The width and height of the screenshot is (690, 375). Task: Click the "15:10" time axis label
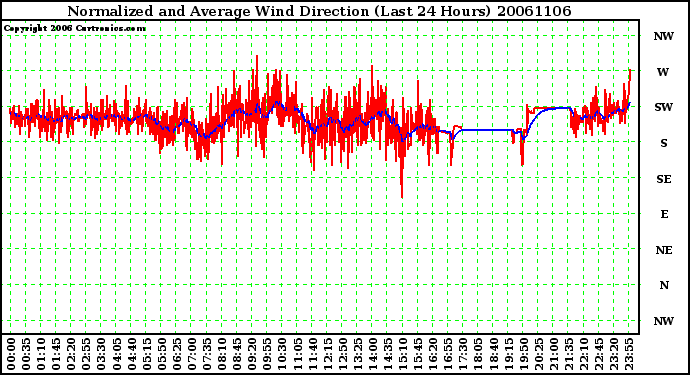(x=403, y=354)
